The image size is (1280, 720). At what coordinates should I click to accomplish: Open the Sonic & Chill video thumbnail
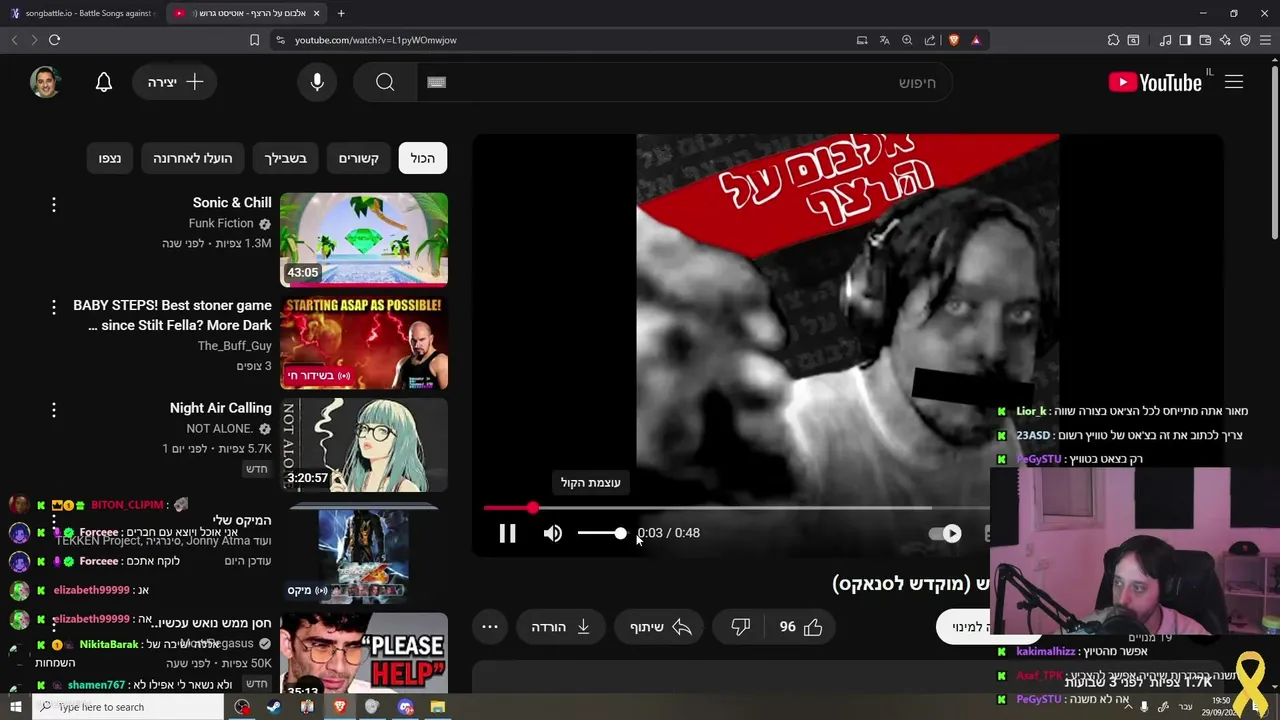[x=364, y=240]
